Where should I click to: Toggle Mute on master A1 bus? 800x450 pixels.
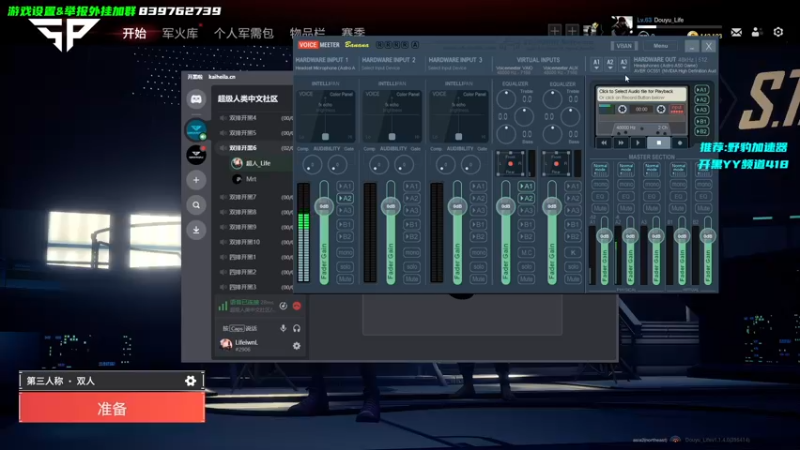pos(600,208)
